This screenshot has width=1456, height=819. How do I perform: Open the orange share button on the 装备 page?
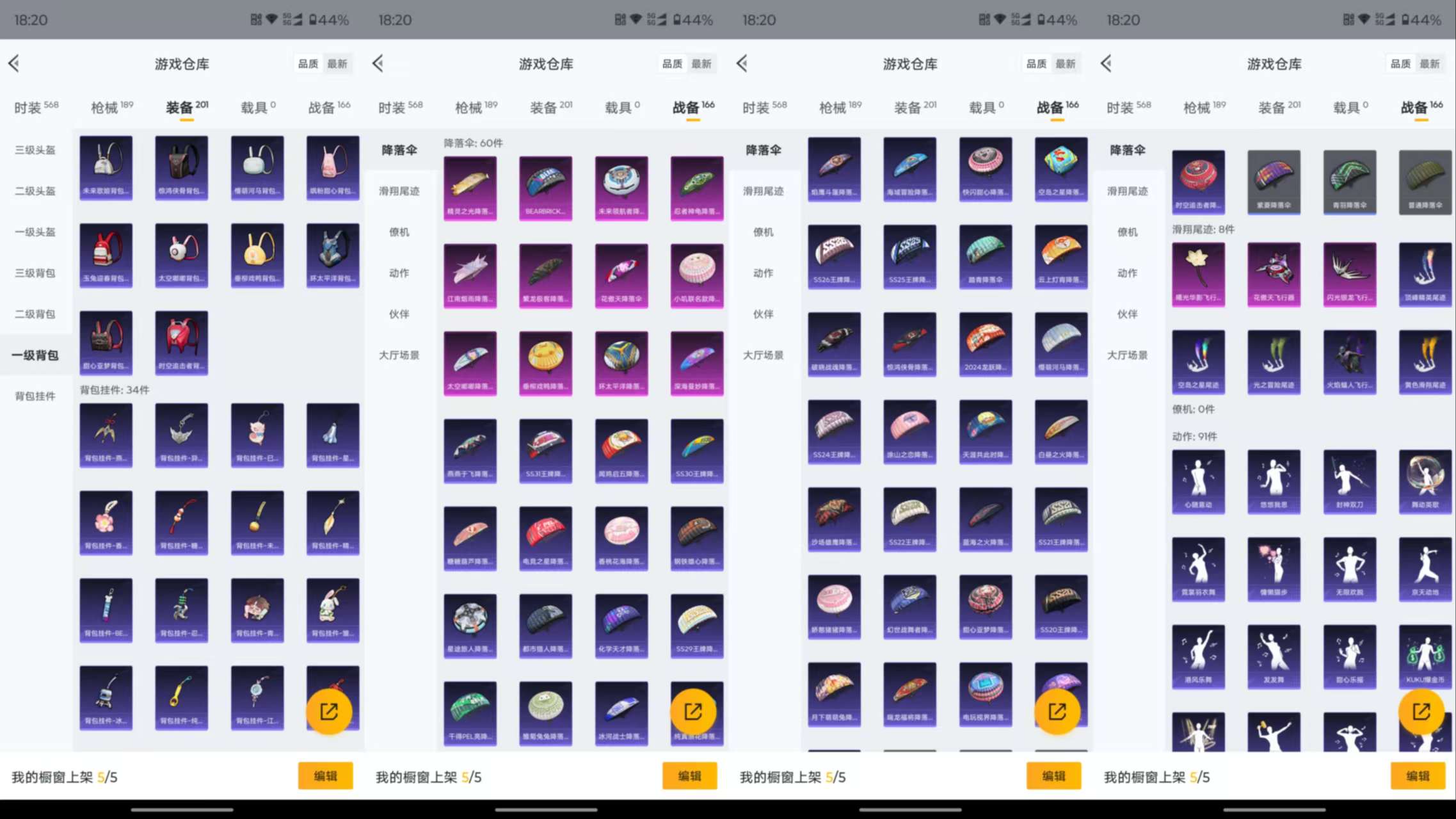click(329, 711)
